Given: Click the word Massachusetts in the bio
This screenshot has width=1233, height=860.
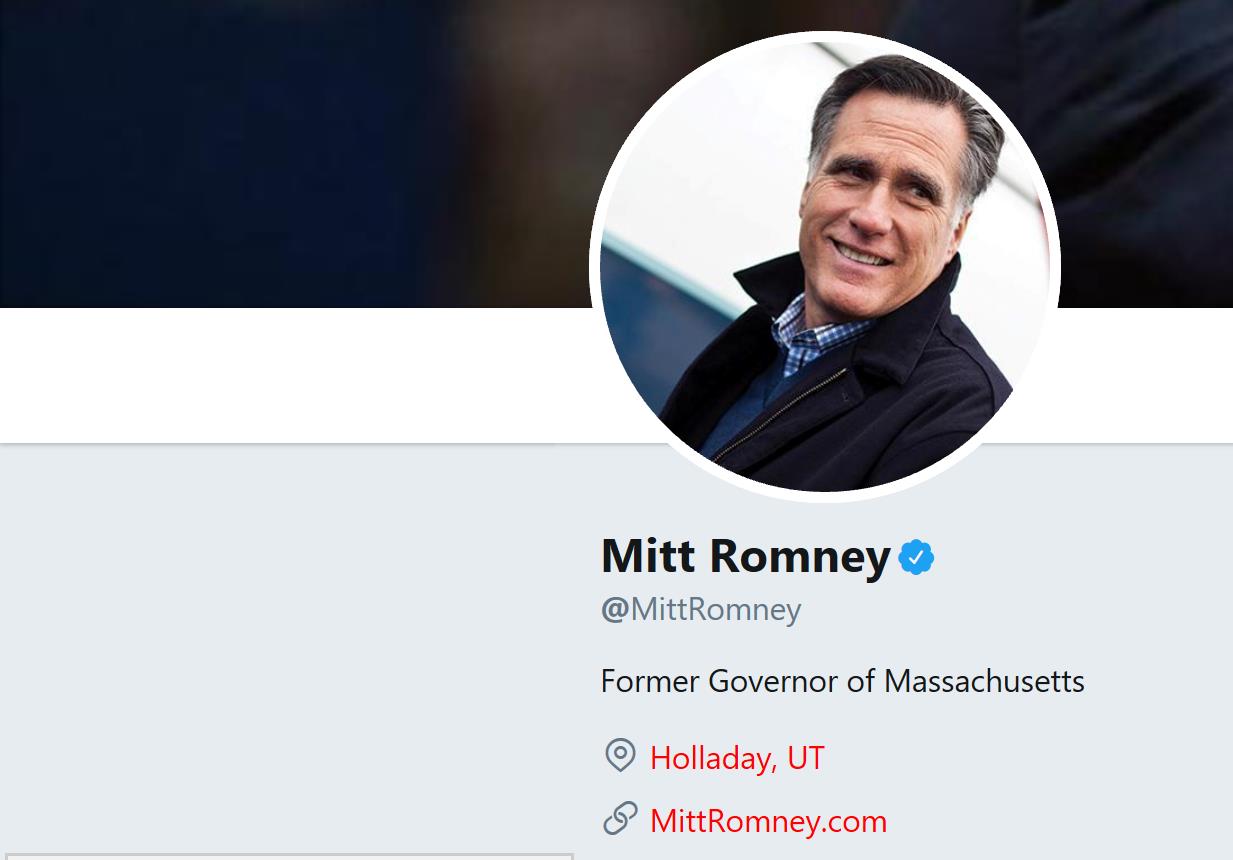Looking at the screenshot, I should click(x=984, y=681).
